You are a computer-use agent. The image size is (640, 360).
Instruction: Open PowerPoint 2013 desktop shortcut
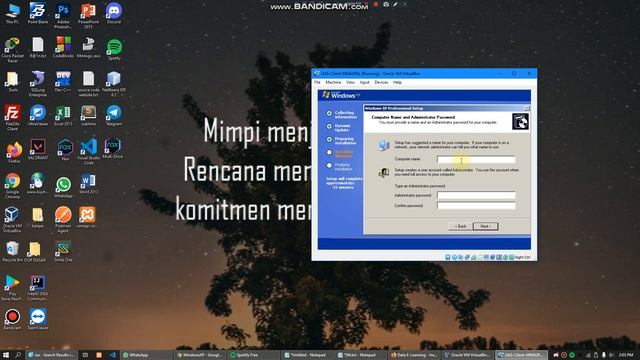click(x=89, y=16)
